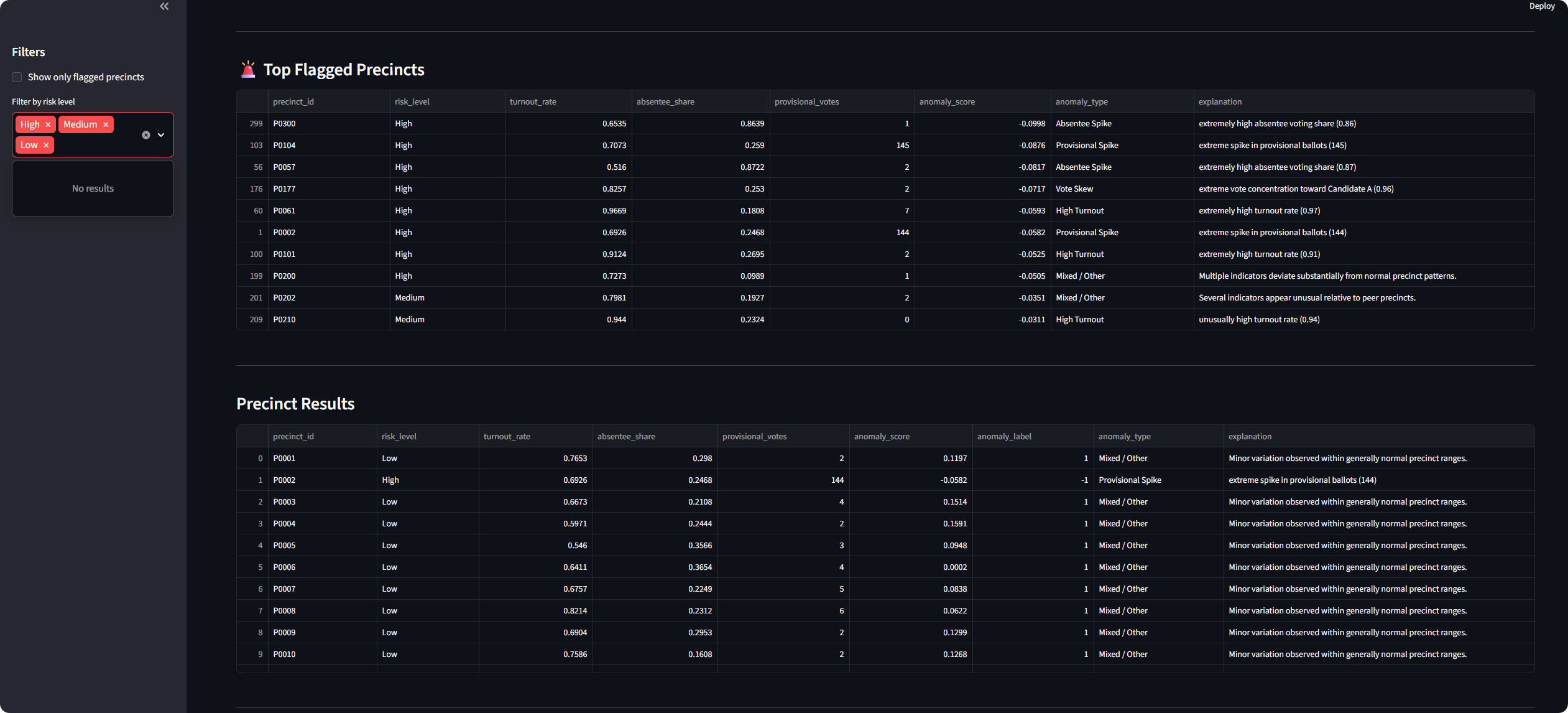Sort Precinct Results by provisional_votes
This screenshot has width=1568, height=713.
click(x=754, y=436)
